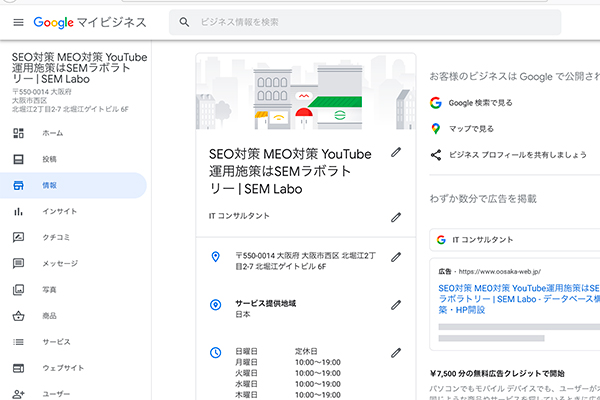The image size is (600, 400).
Task: Click the 月曜日 hours row
Action: click(288, 362)
